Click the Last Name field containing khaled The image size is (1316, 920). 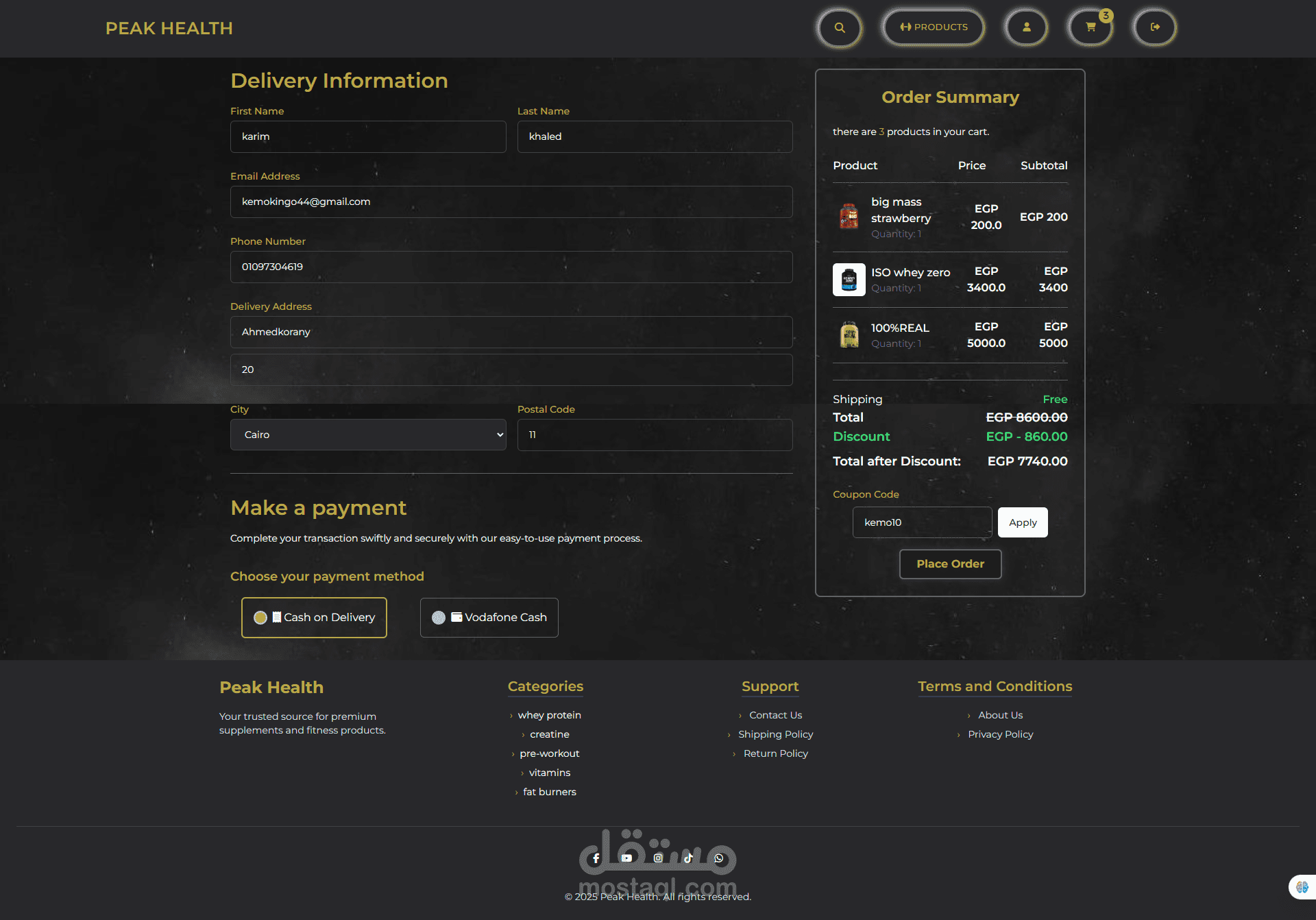point(655,136)
